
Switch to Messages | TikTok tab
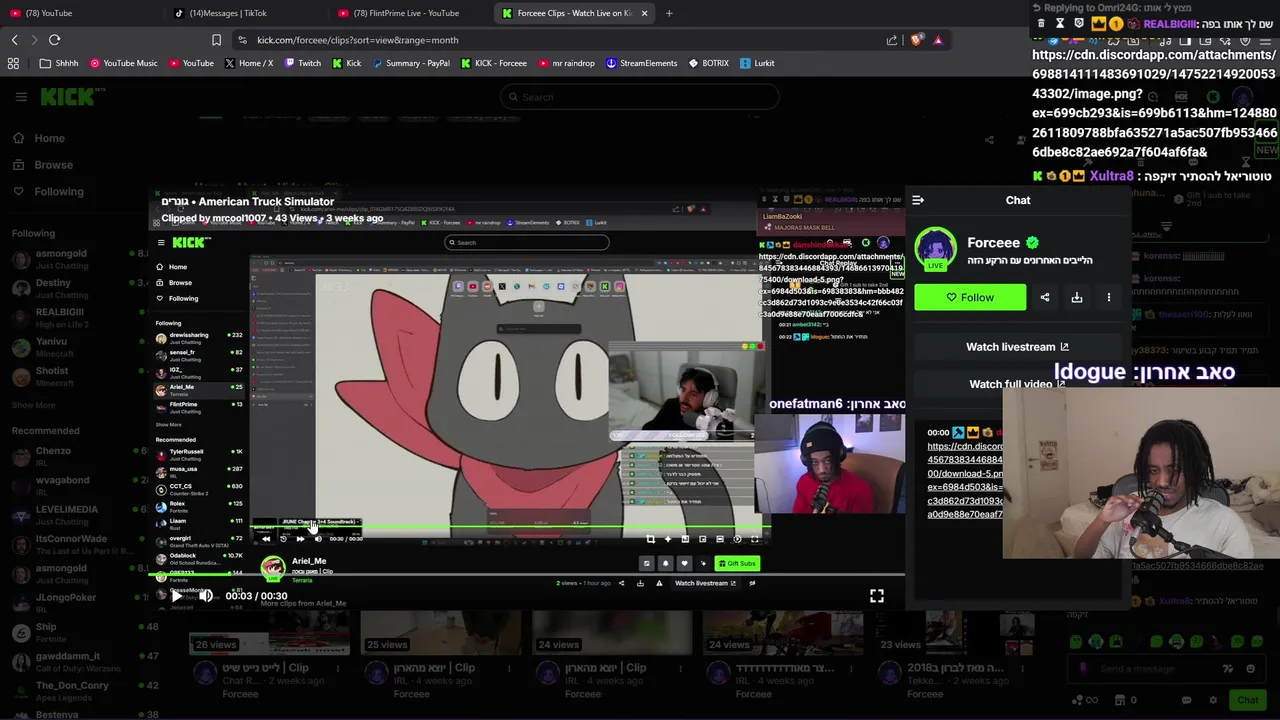[245, 13]
